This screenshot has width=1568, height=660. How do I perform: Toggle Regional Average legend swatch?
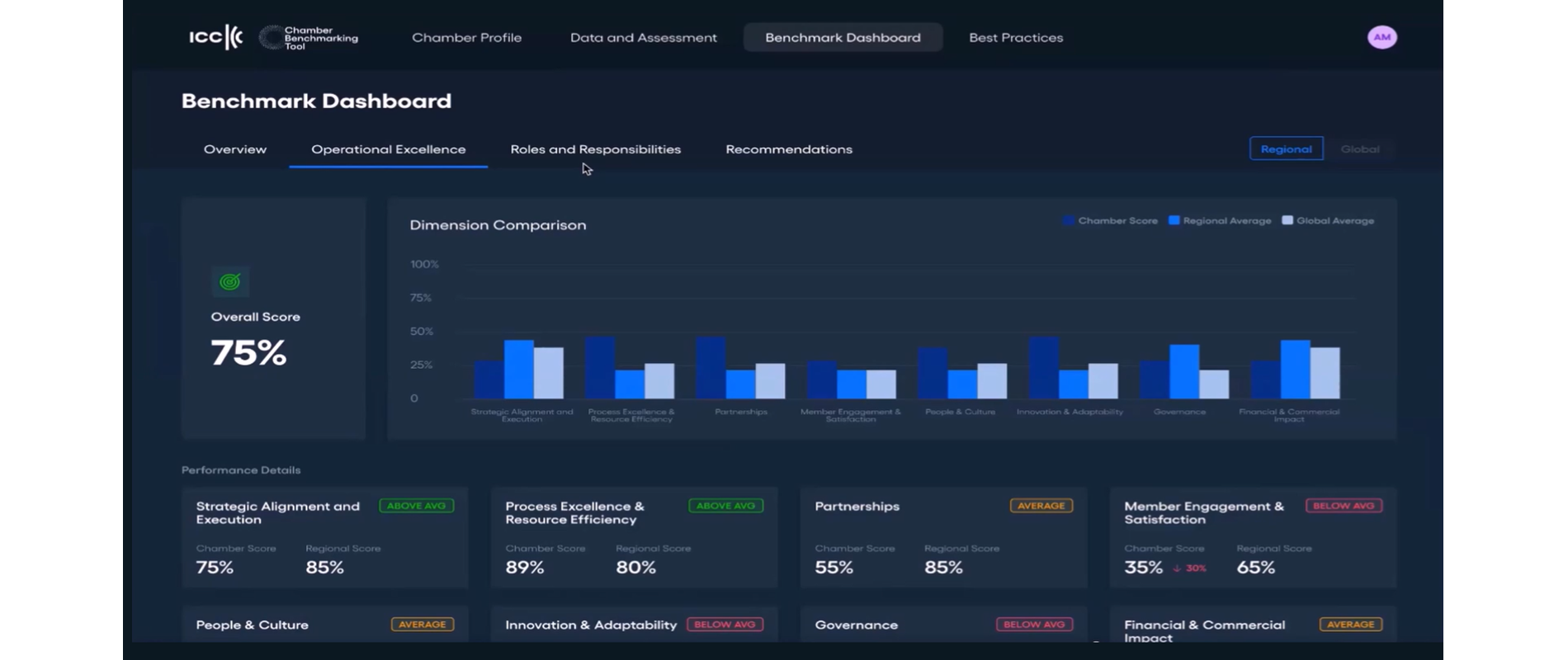click(1174, 220)
